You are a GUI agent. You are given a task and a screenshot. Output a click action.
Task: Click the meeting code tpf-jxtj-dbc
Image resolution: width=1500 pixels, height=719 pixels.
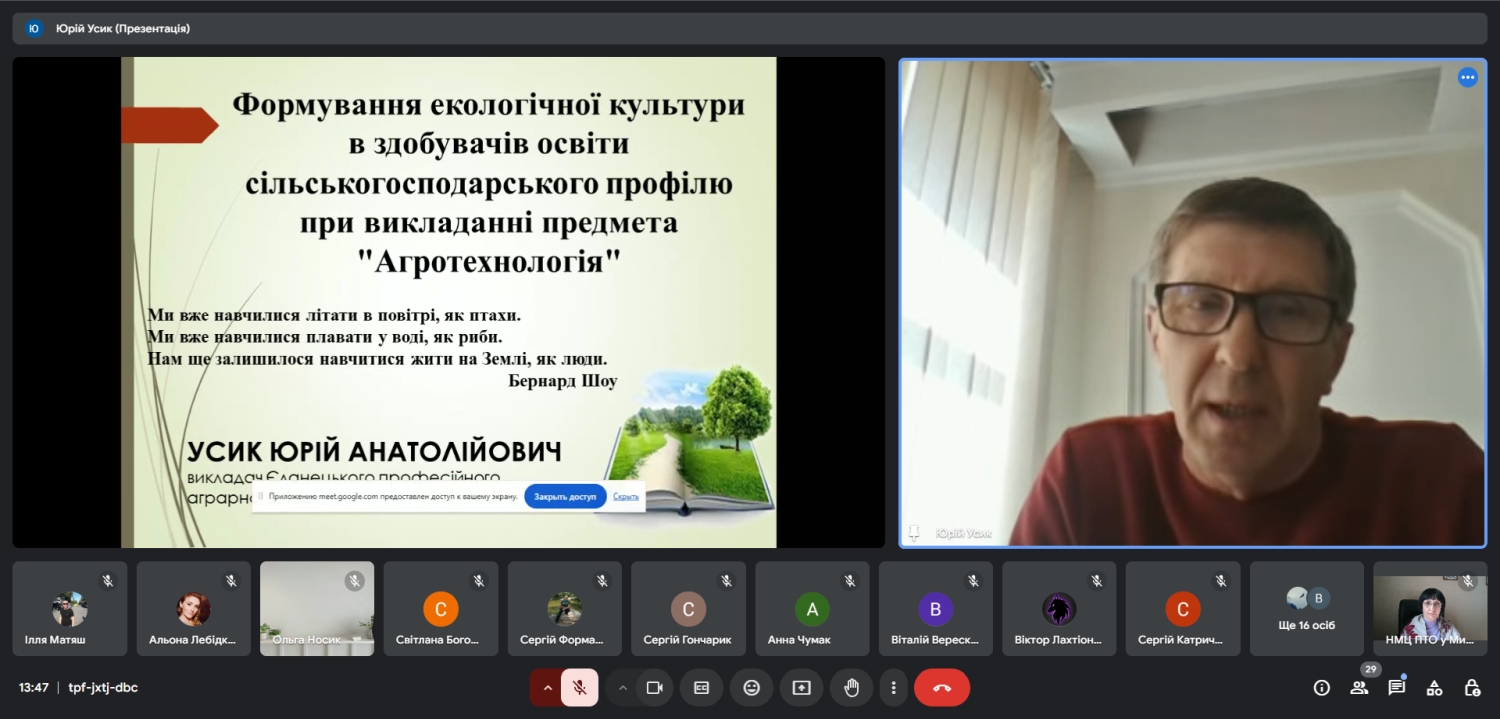[x=103, y=688]
